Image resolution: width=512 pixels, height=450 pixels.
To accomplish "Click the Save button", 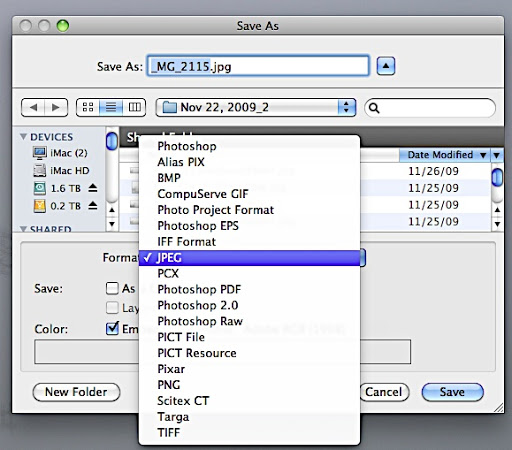I will point(452,392).
